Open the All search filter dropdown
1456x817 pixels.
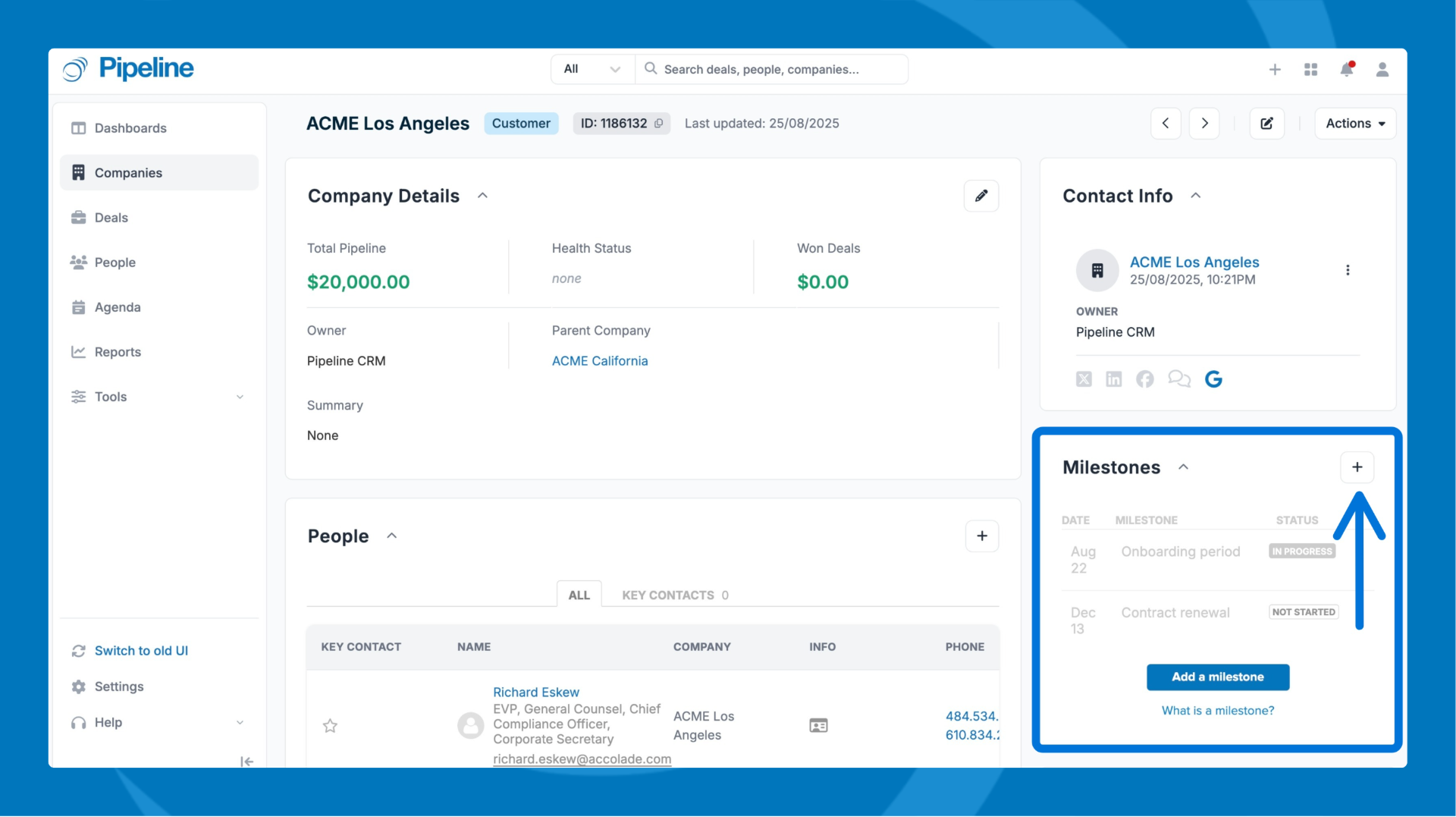pos(592,69)
